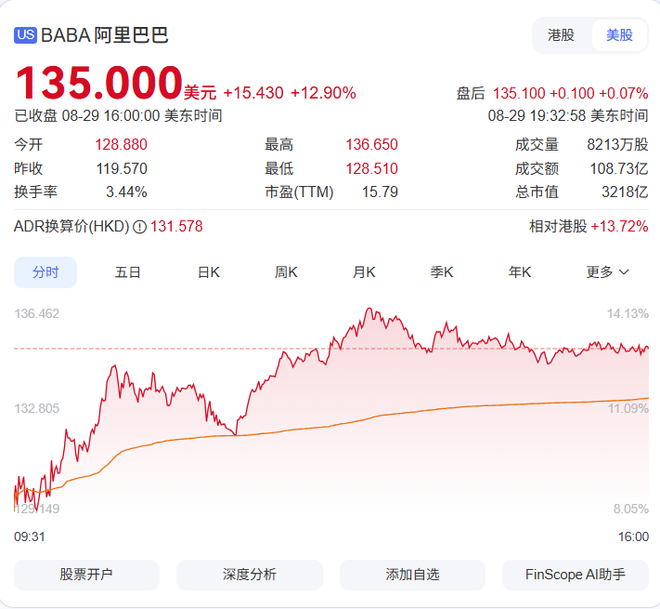Click the 相对港股 +13.72% premium value
This screenshot has width=660, height=609.
[619, 227]
